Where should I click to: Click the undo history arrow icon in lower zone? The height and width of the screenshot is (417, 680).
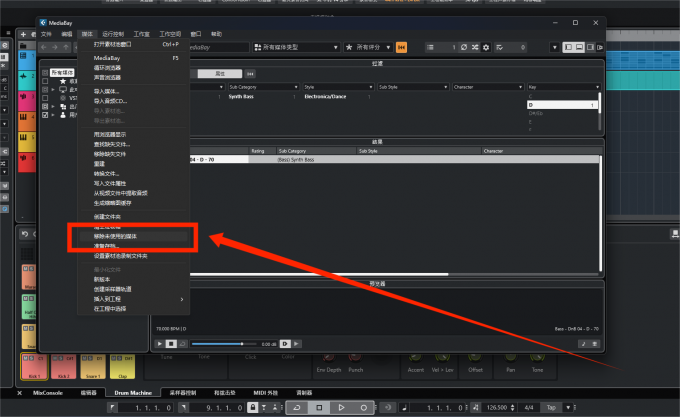(x=25, y=234)
